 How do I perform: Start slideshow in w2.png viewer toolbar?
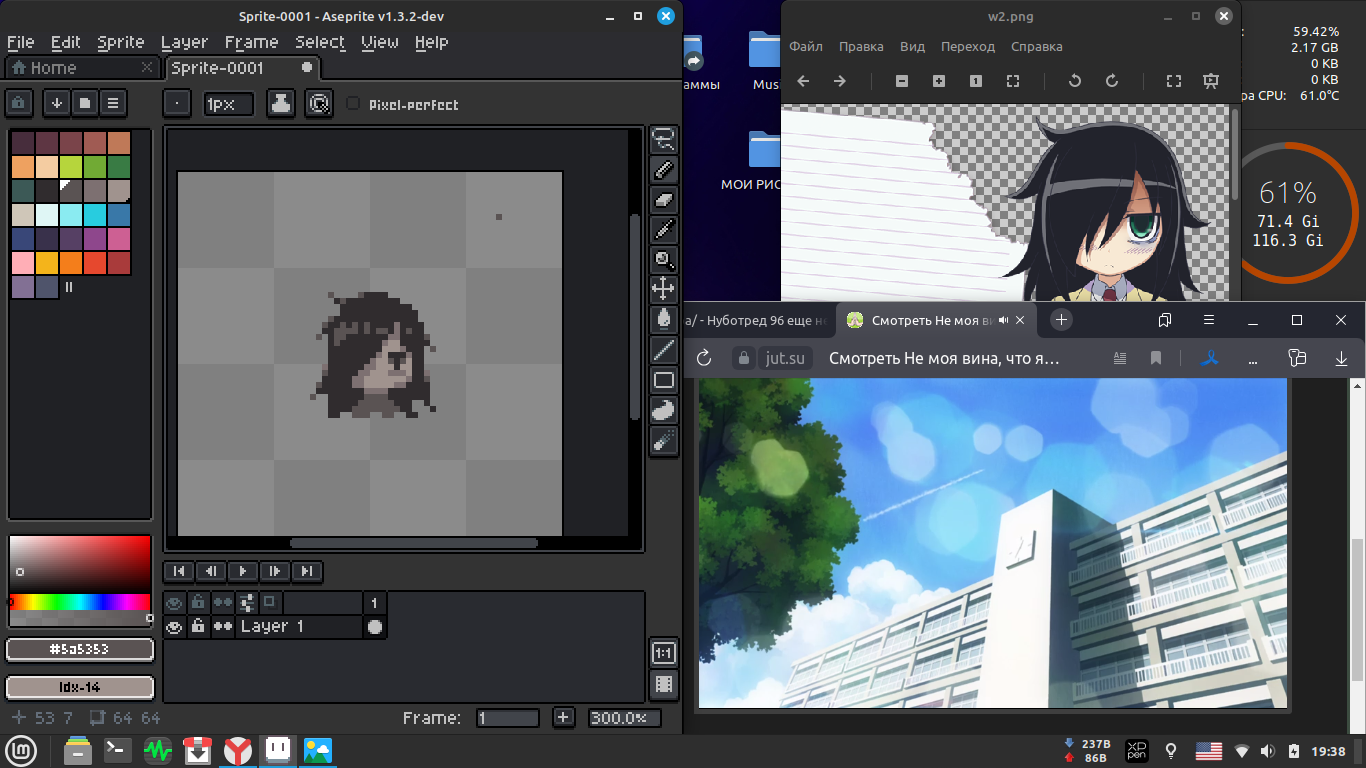(x=1211, y=81)
